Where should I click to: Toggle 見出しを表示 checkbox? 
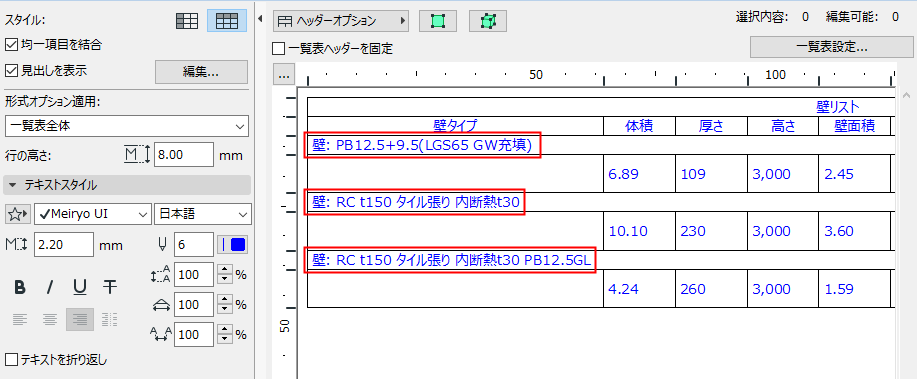pos(11,71)
